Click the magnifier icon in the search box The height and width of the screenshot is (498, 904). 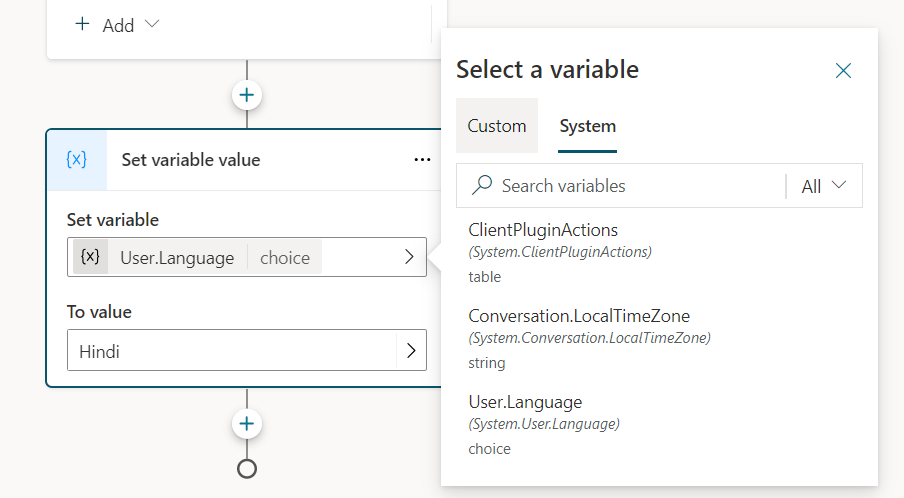(482, 186)
